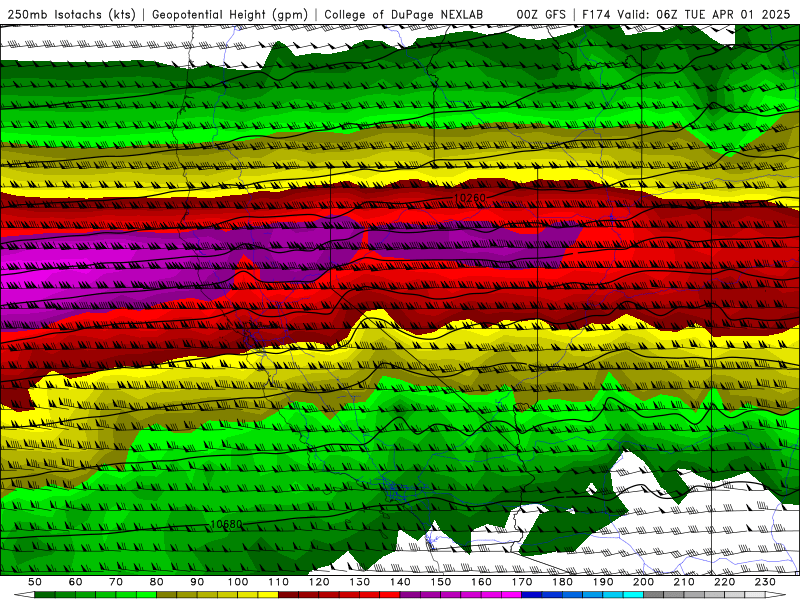Click the 110 knot color bar label
Viewport: 800px width, 600px height.
[279, 582]
